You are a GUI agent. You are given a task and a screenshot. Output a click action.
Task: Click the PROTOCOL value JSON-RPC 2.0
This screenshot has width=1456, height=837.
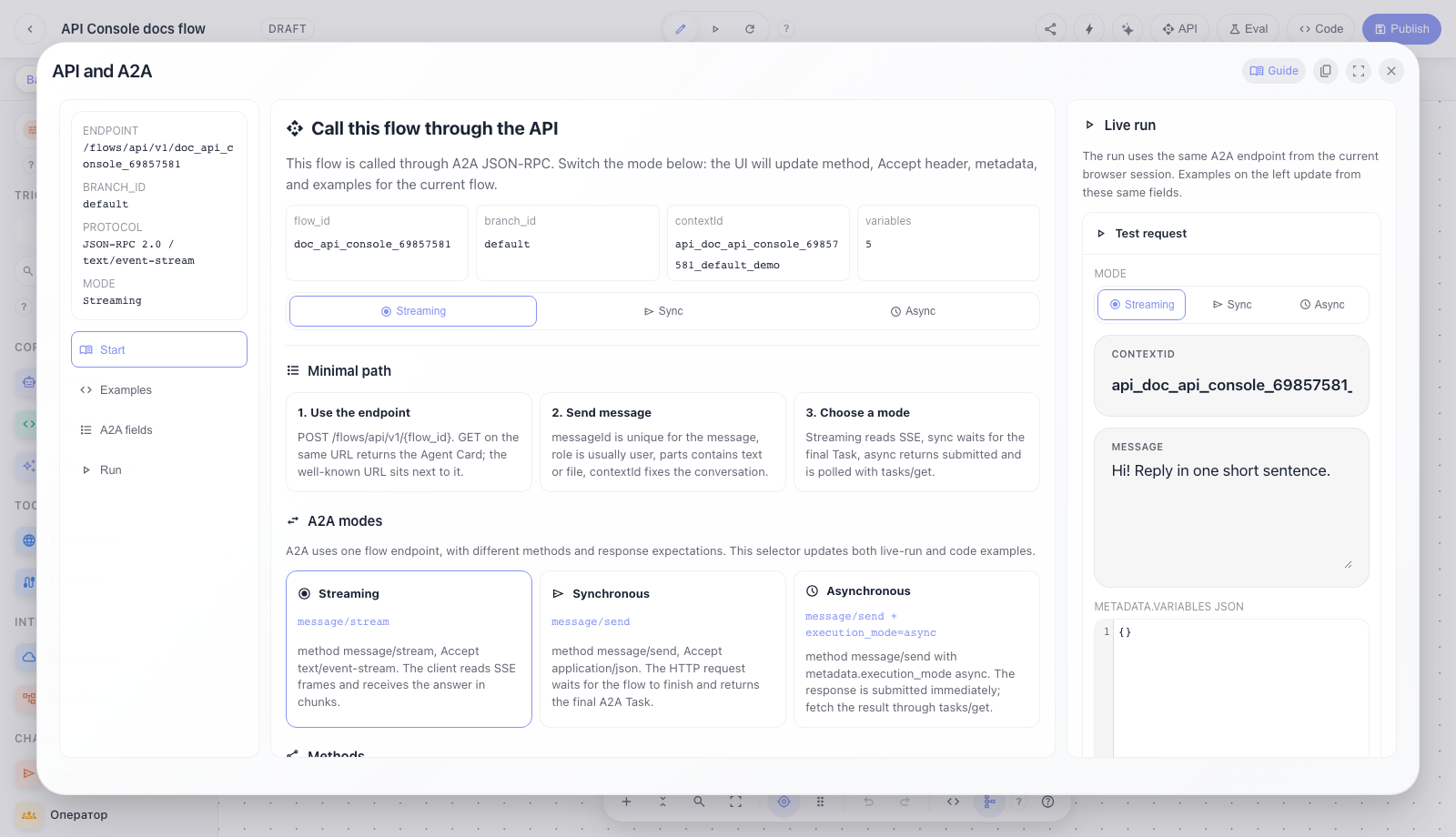pyautogui.click(x=138, y=252)
